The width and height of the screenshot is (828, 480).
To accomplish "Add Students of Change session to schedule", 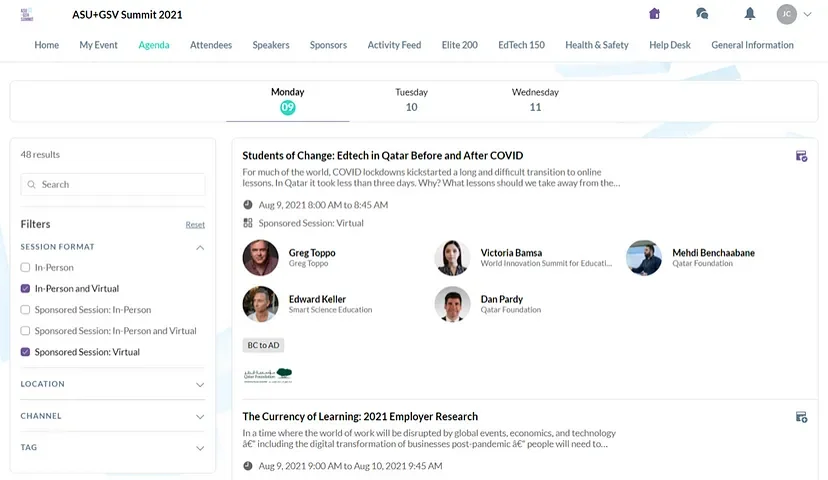I will (801, 156).
